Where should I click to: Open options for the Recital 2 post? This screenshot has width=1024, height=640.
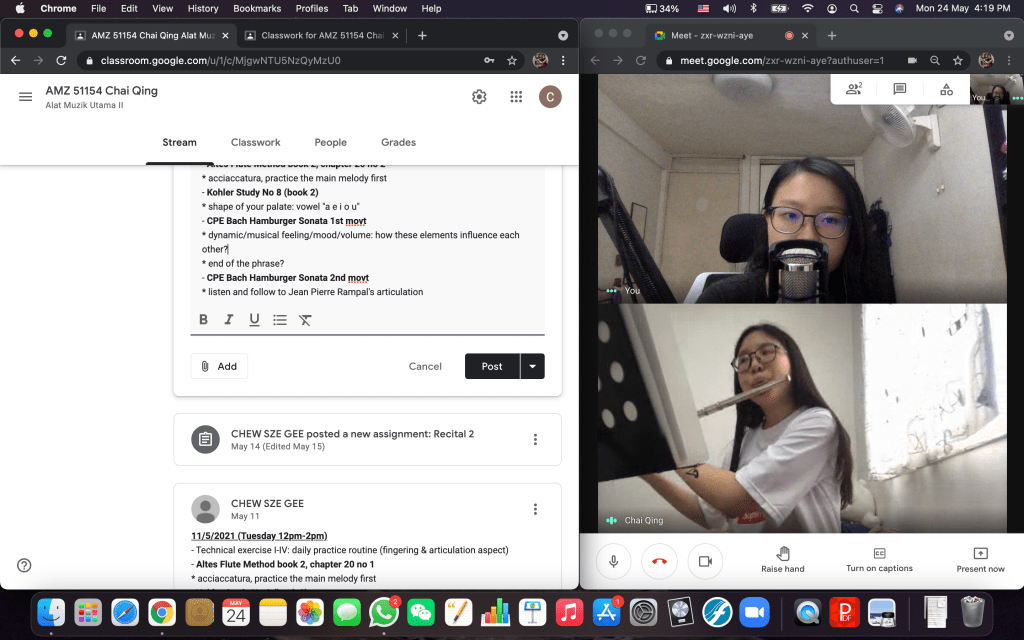(535, 440)
